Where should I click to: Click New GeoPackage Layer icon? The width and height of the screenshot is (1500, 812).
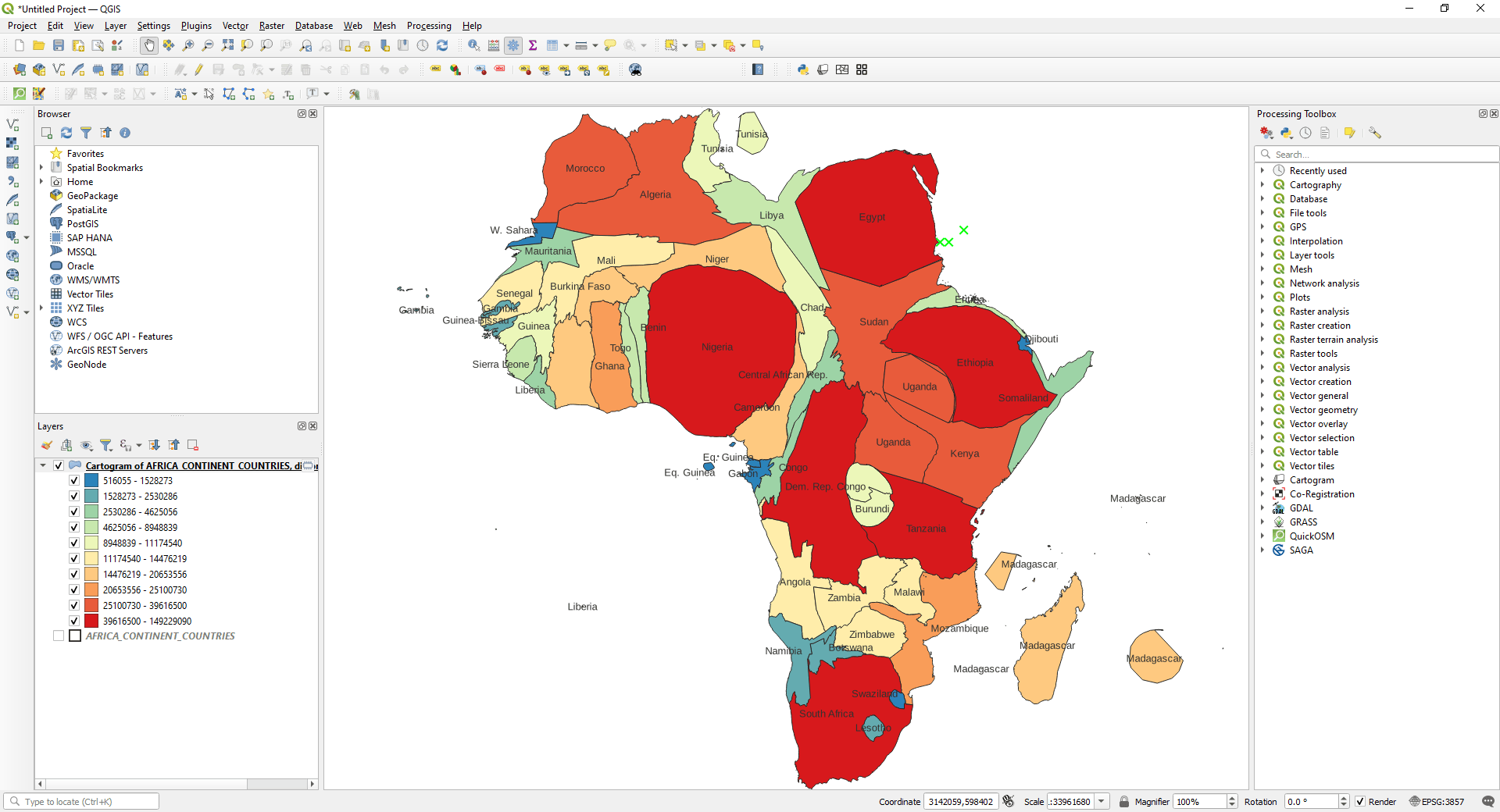pos(39,69)
